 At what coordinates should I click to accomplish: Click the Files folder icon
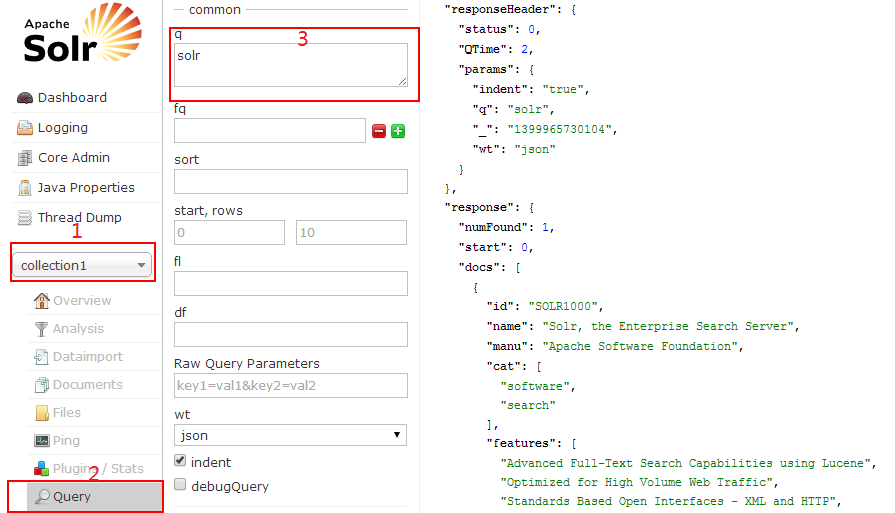click(x=42, y=413)
